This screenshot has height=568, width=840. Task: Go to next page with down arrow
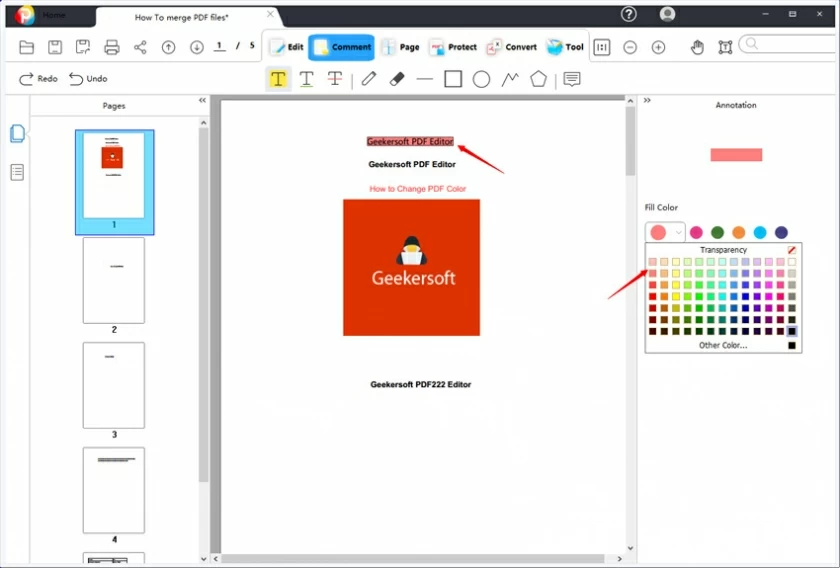point(197,47)
